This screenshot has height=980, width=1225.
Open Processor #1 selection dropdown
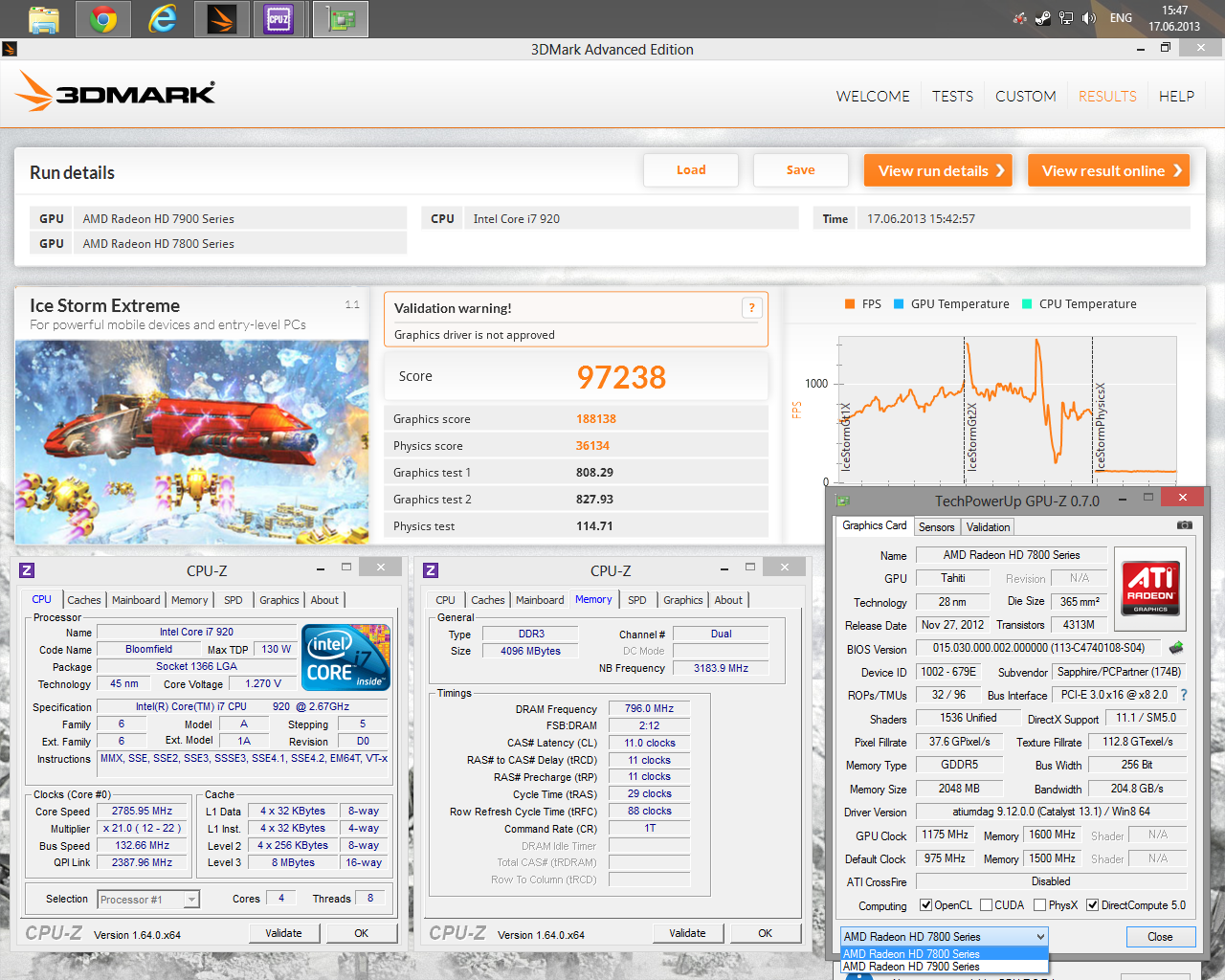[148, 900]
